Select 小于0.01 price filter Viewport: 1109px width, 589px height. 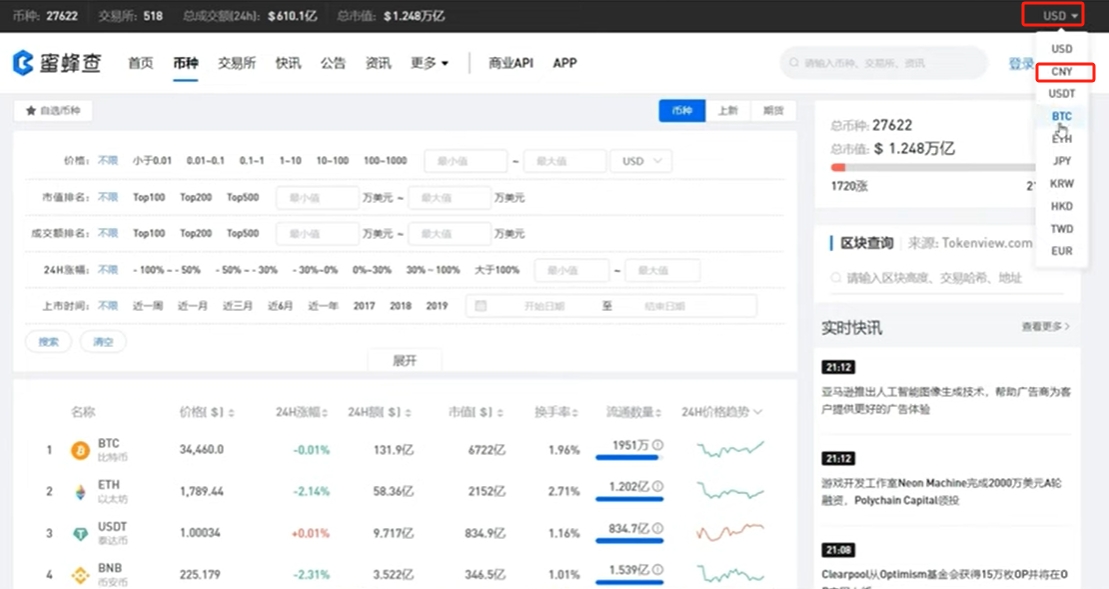point(152,161)
